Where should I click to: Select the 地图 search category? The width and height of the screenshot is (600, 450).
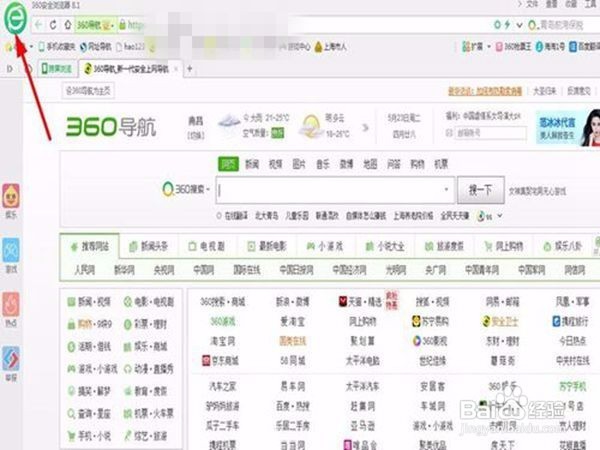point(370,164)
